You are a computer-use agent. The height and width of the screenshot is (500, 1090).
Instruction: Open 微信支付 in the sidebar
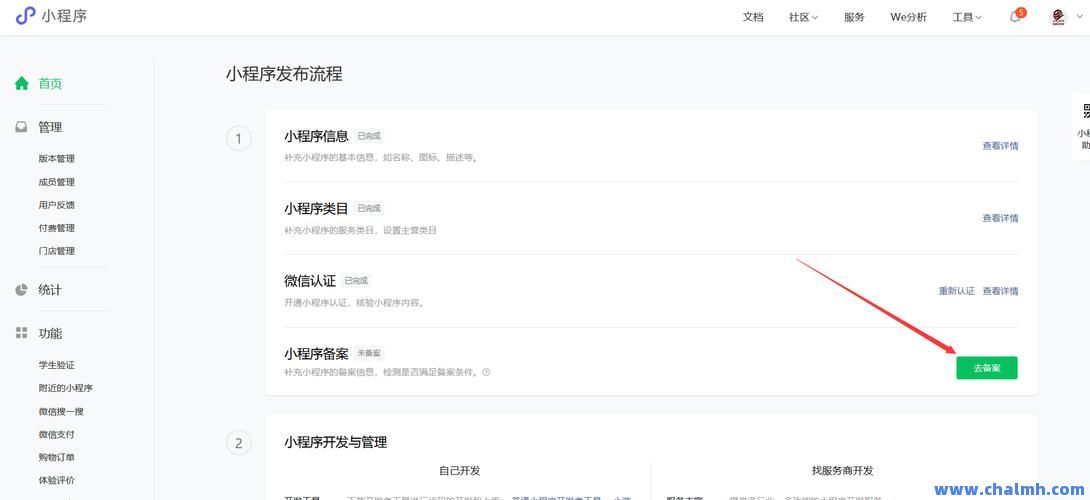[x=56, y=435]
